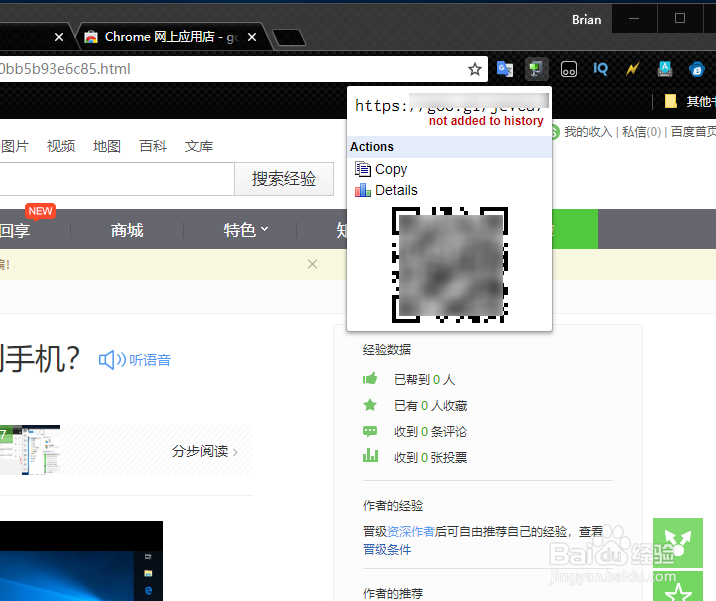Close the leftmost partially visible tab
The width and height of the screenshot is (716, 601).
[x=59, y=37]
